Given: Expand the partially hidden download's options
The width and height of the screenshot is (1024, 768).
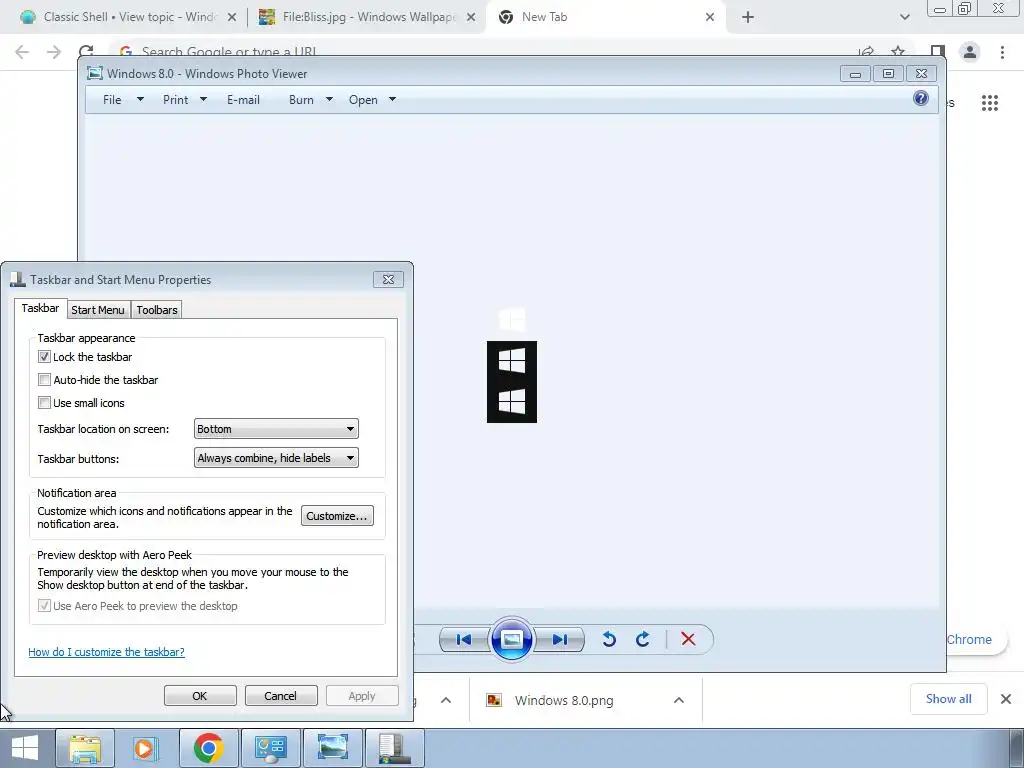Looking at the screenshot, I should pyautogui.click(x=446, y=700).
